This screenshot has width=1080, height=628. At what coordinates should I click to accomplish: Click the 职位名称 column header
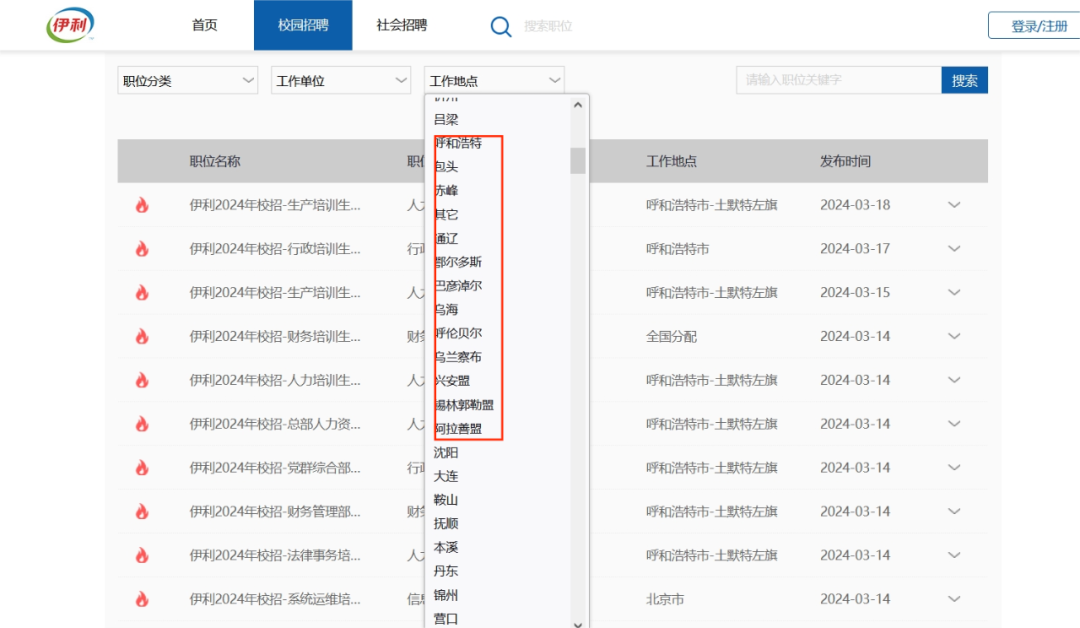[215, 161]
